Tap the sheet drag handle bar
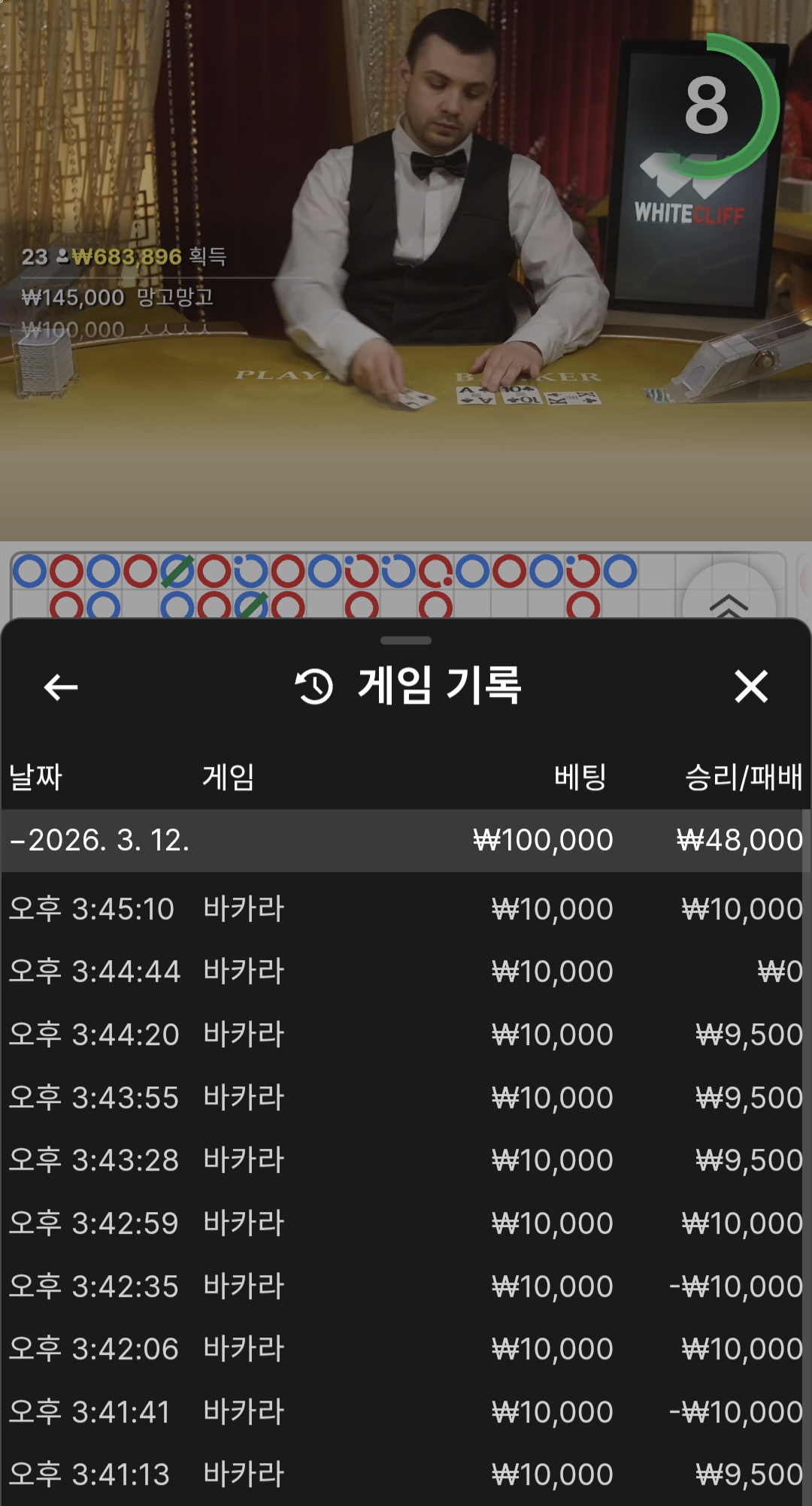The image size is (812, 1506). (x=406, y=641)
